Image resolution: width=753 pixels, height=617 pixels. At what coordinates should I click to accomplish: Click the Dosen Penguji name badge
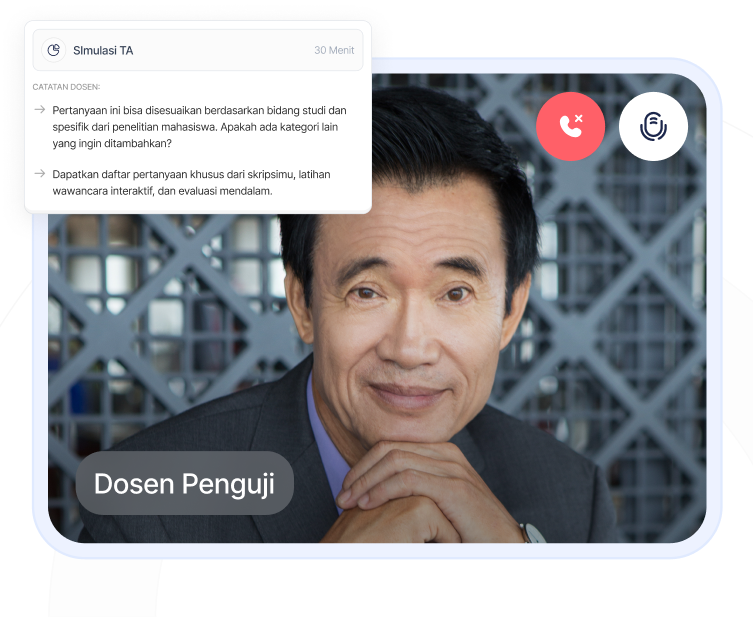(x=184, y=483)
